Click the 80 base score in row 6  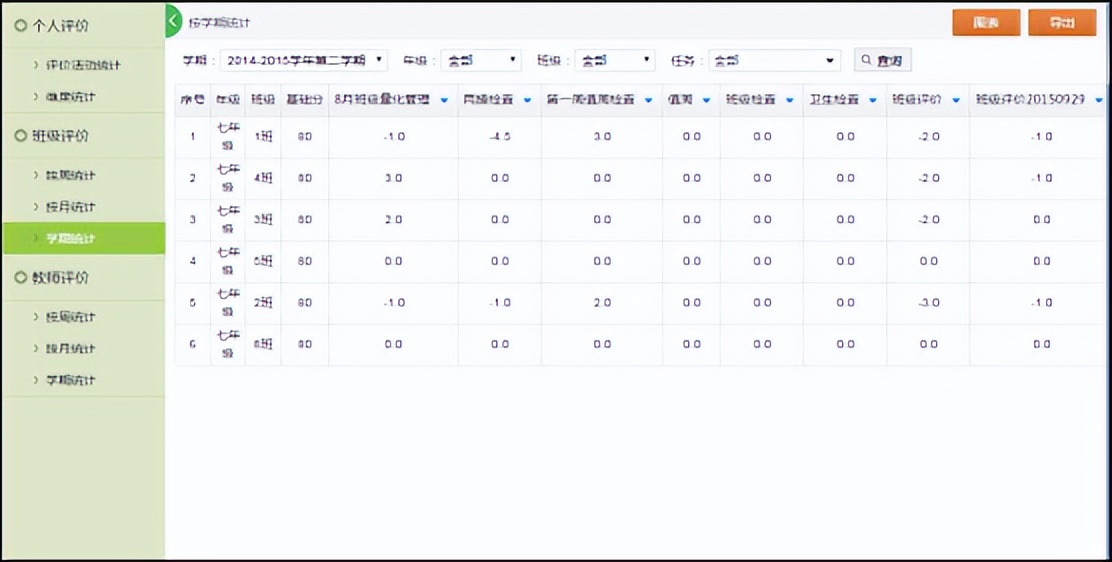tap(305, 344)
